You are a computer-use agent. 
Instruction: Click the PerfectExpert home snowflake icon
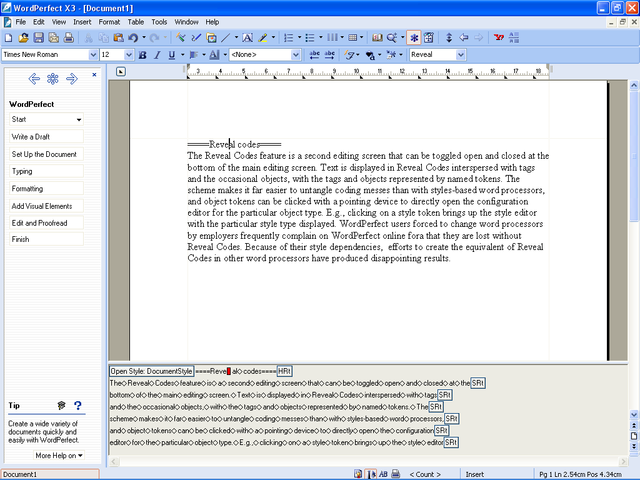[x=53, y=78]
